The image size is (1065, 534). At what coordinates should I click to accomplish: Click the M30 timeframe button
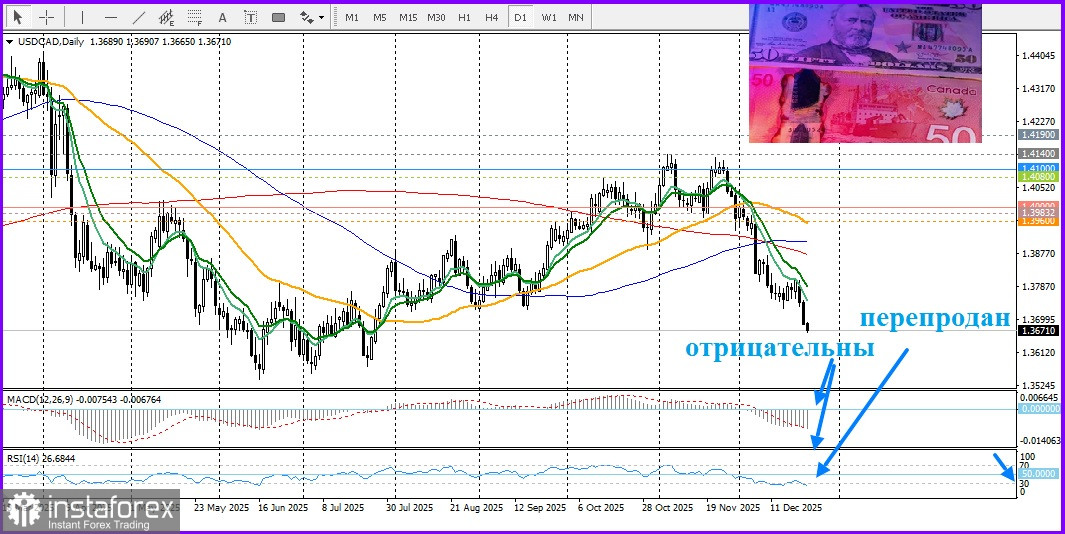(x=436, y=17)
